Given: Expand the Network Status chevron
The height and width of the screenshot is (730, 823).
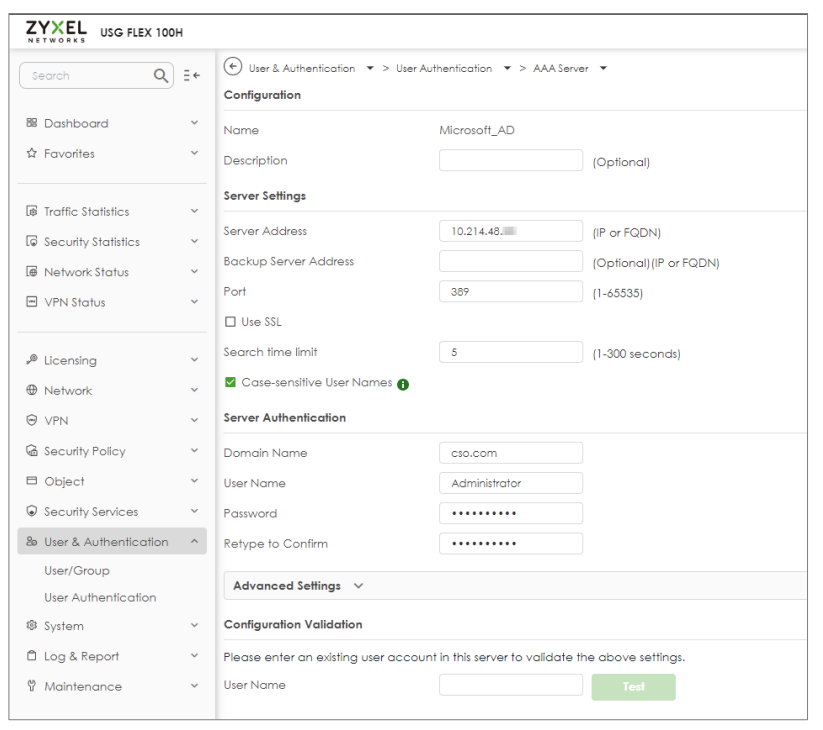Looking at the screenshot, I should (194, 271).
